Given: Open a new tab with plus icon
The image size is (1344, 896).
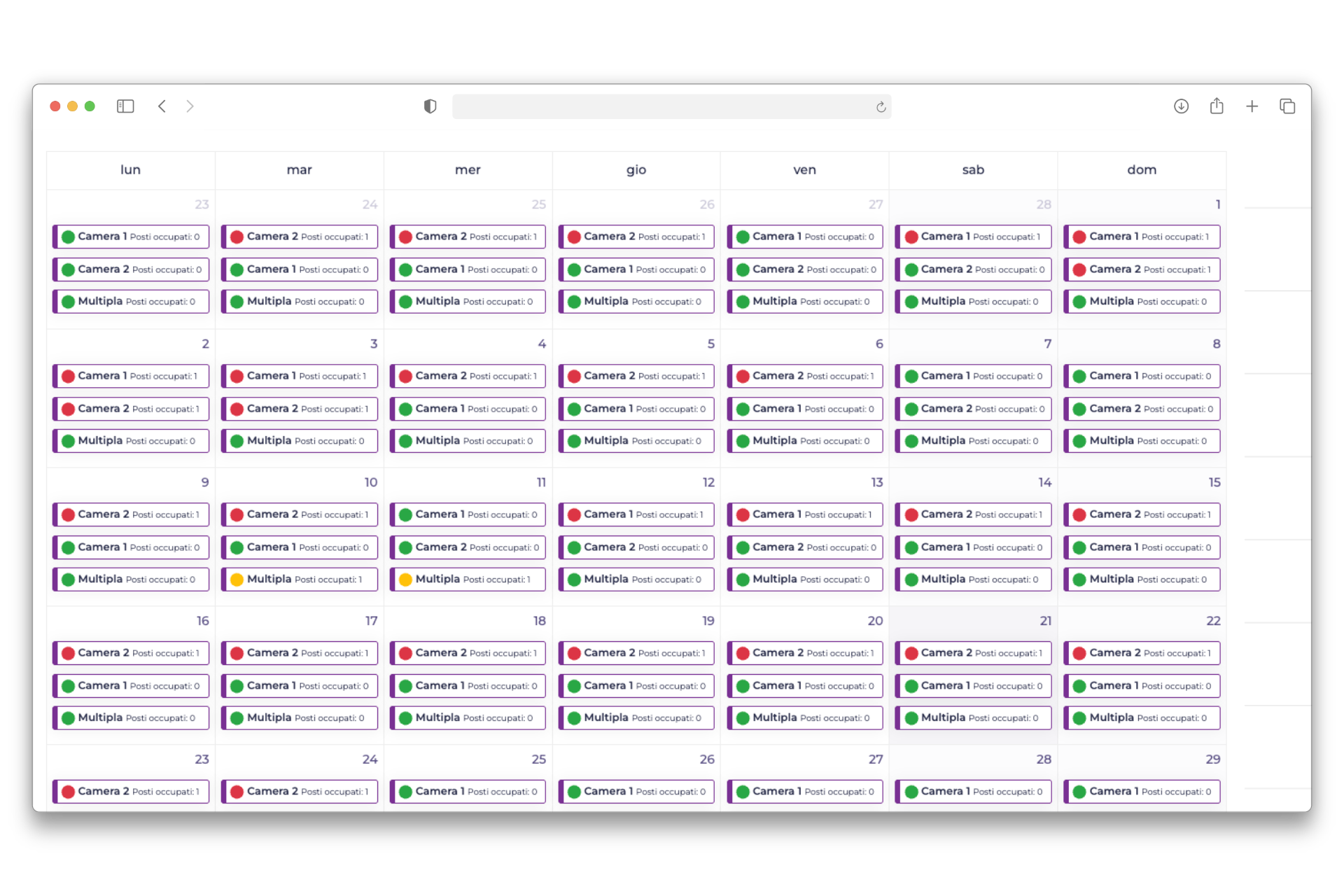Looking at the screenshot, I should (x=1252, y=106).
